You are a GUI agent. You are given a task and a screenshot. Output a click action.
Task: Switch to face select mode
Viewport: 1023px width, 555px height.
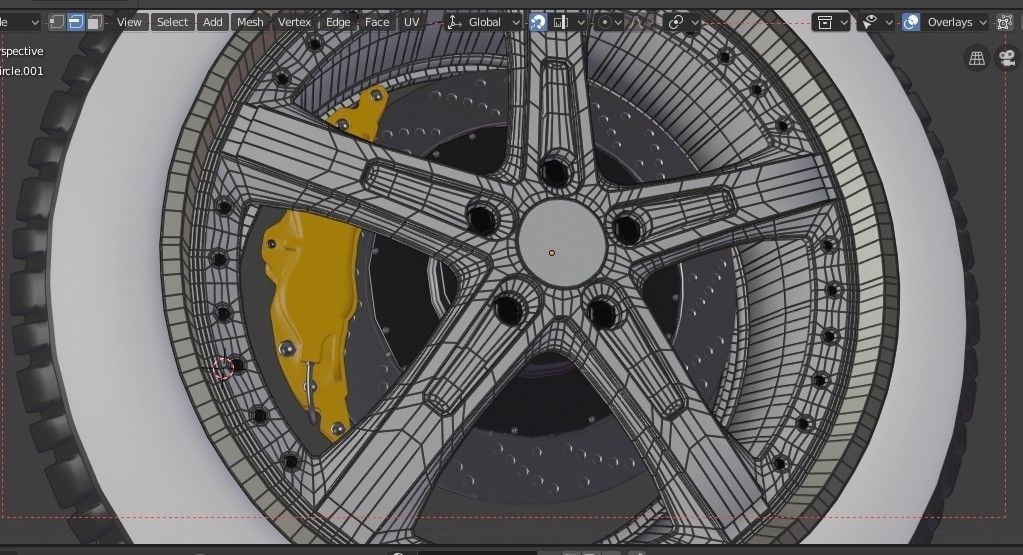94,22
